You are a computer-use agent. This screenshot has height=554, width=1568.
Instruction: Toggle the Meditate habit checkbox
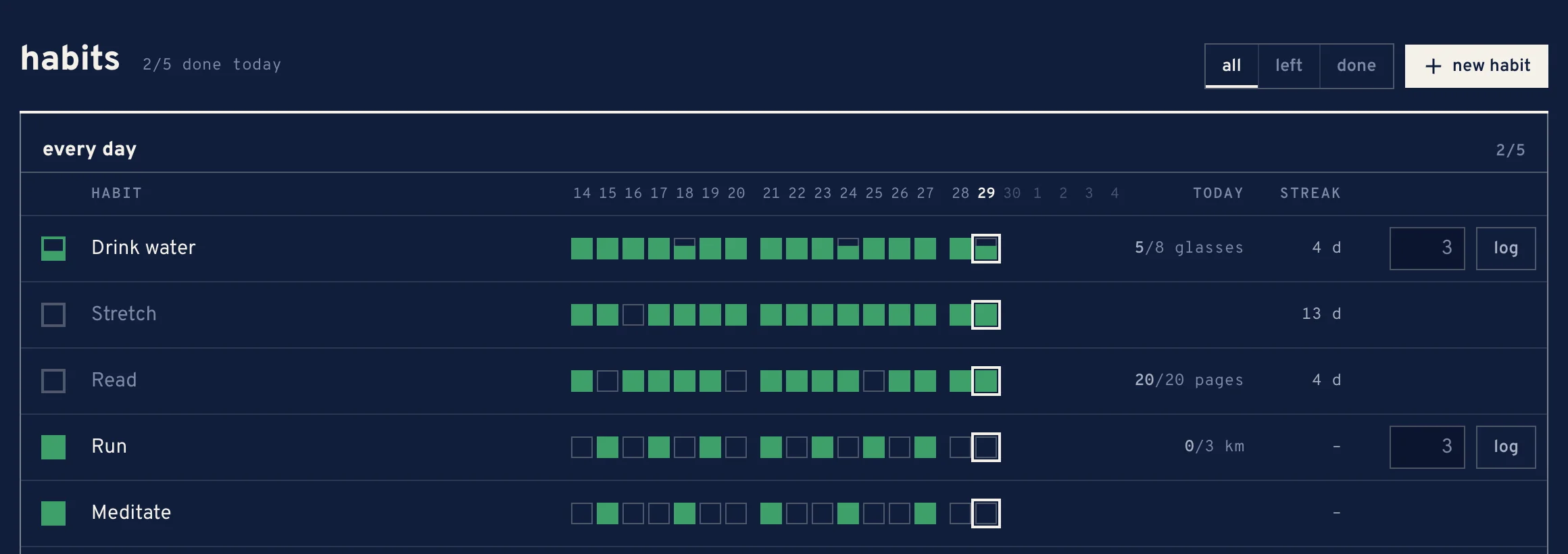coord(53,513)
